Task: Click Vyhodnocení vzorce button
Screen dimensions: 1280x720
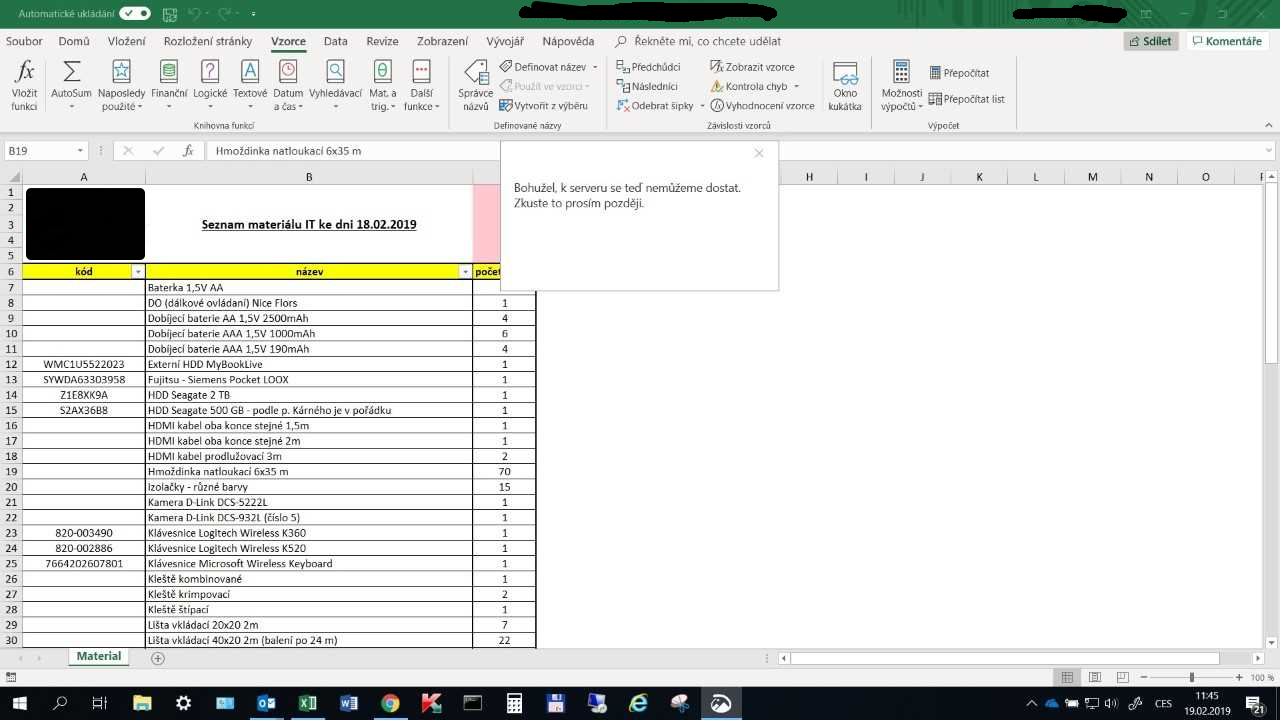Action: [x=762, y=105]
